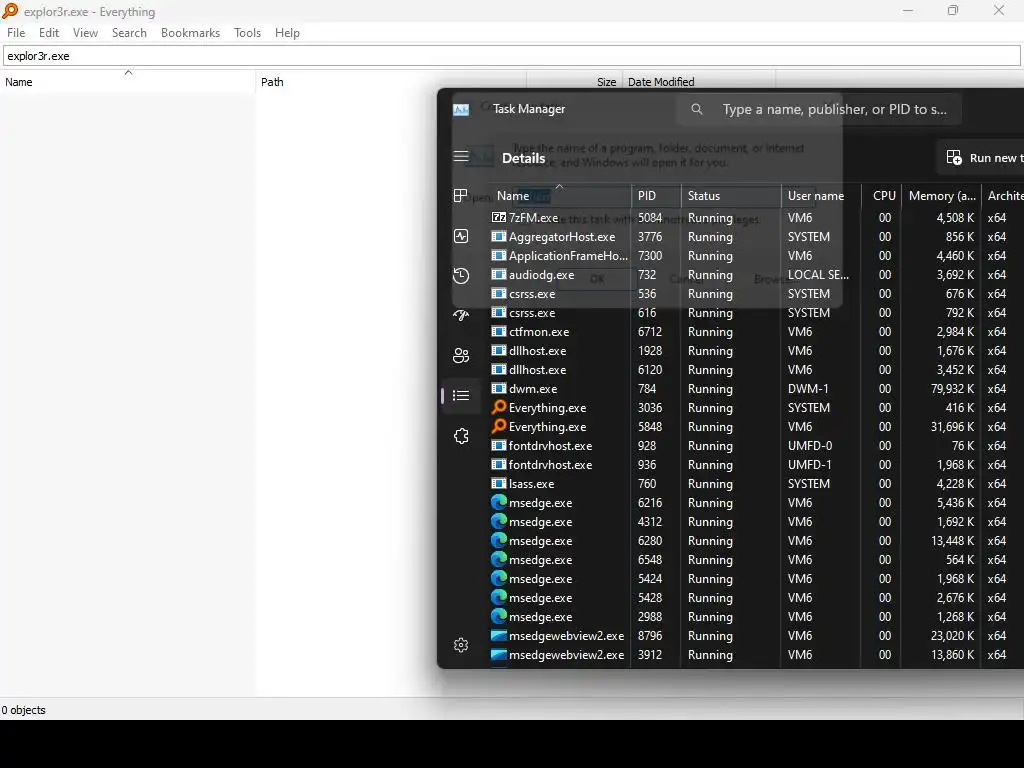Sort Task Manager by User name column
Image resolution: width=1024 pixels, height=768 pixels.
[x=822, y=196]
